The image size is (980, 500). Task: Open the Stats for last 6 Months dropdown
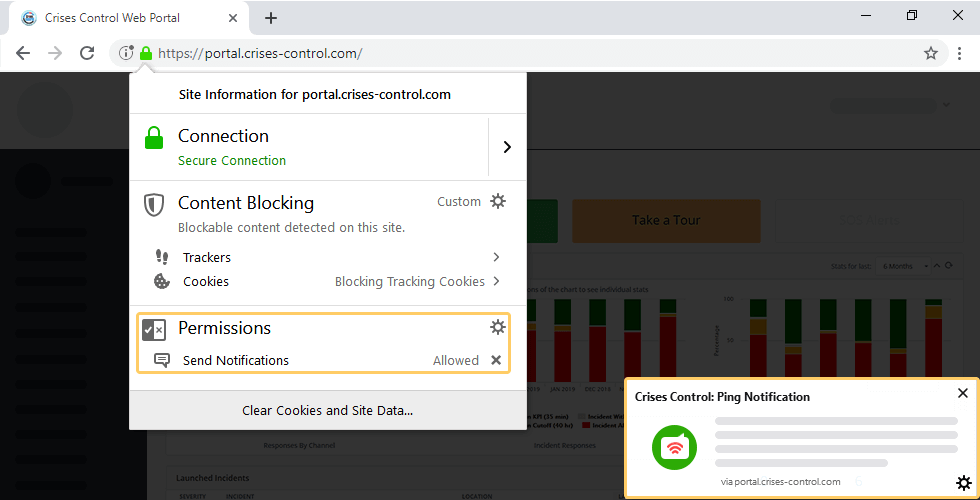903,266
